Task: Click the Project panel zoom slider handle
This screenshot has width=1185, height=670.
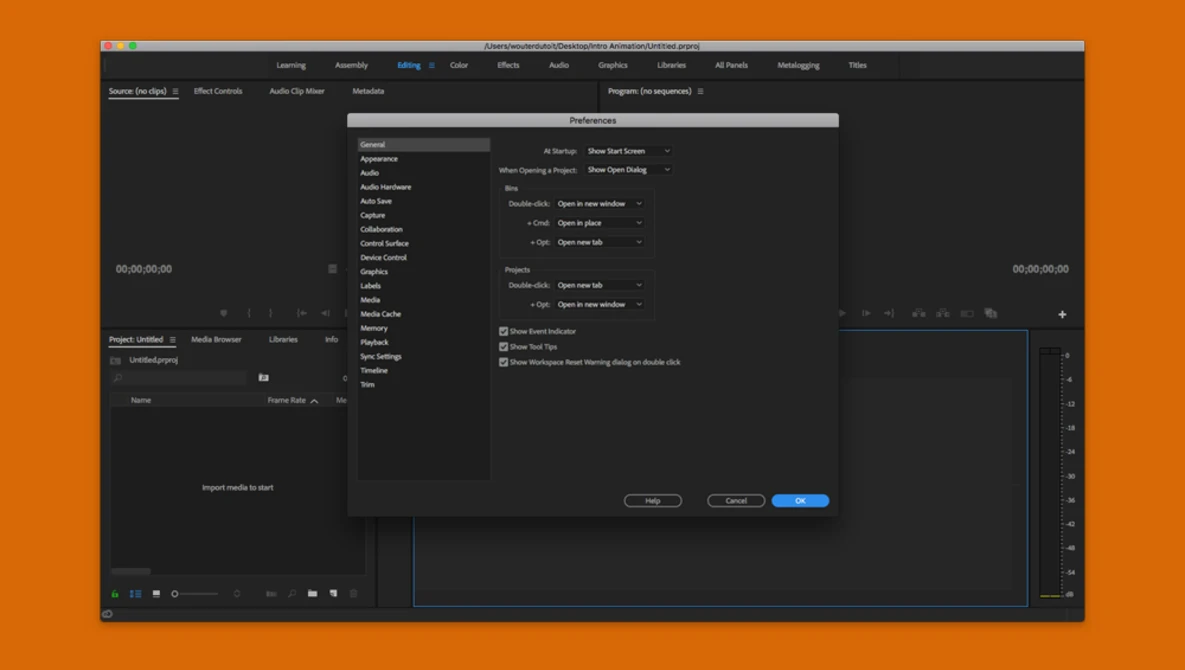Action: [x=175, y=594]
